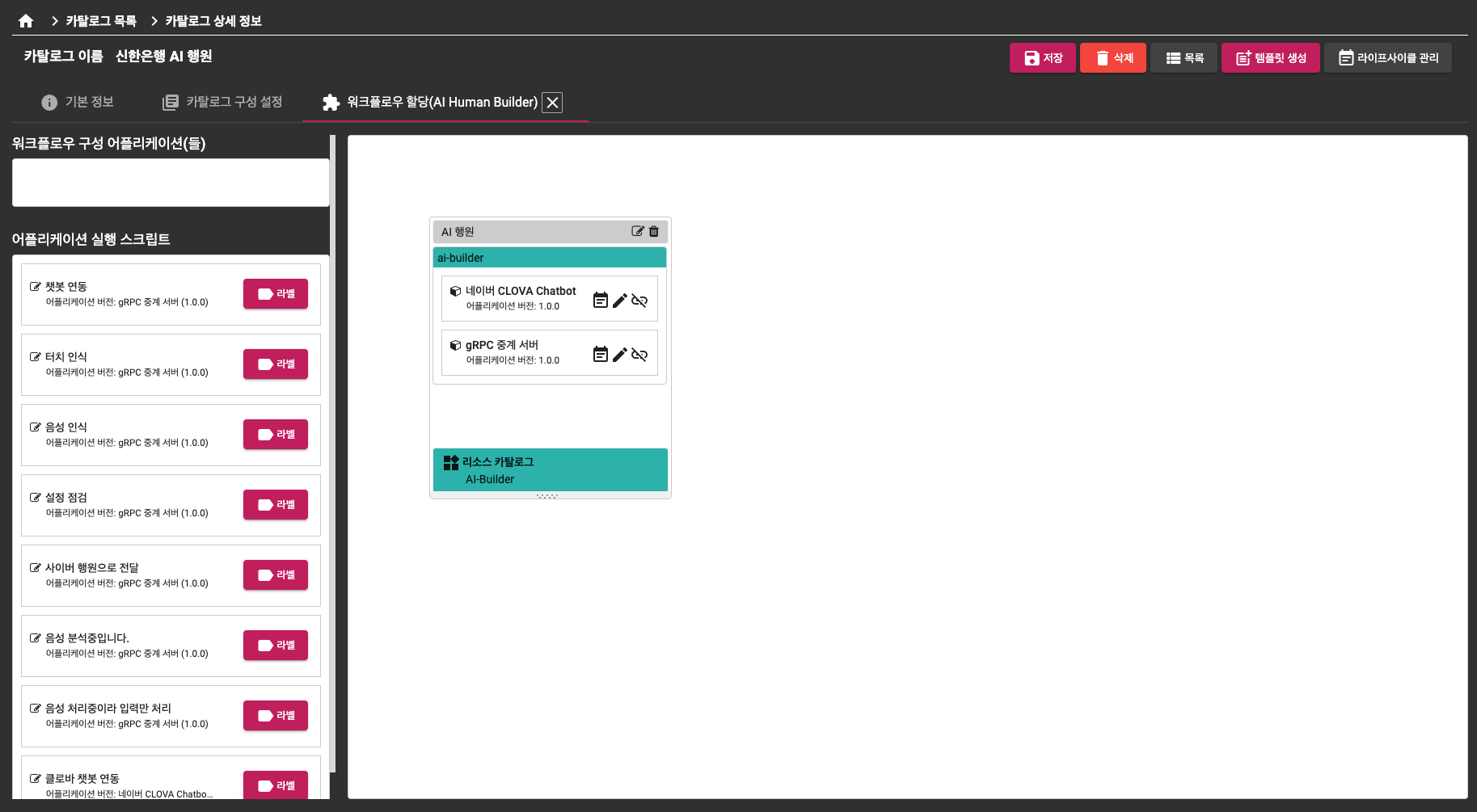This screenshot has height=812, width=1477.
Task: Switch to the 기본 정보 tab
Action: point(78,102)
